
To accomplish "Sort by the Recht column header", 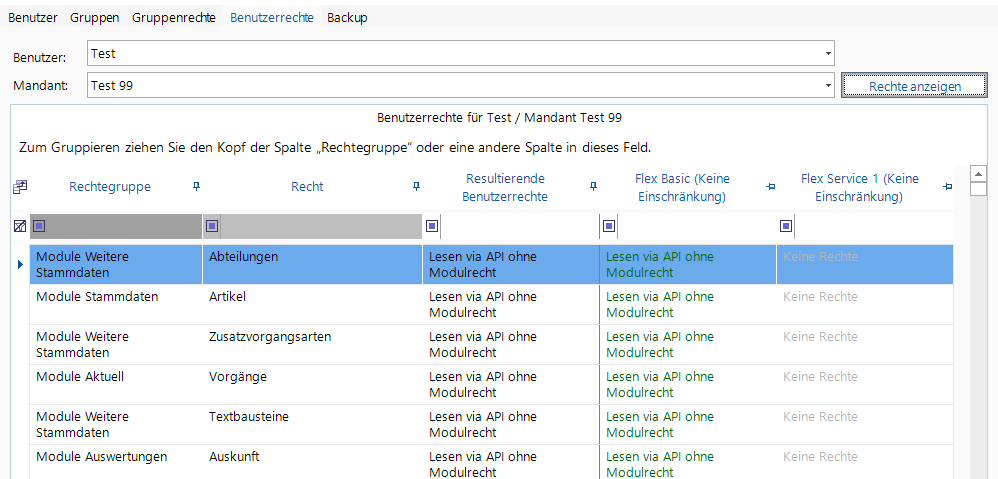I will [307, 186].
